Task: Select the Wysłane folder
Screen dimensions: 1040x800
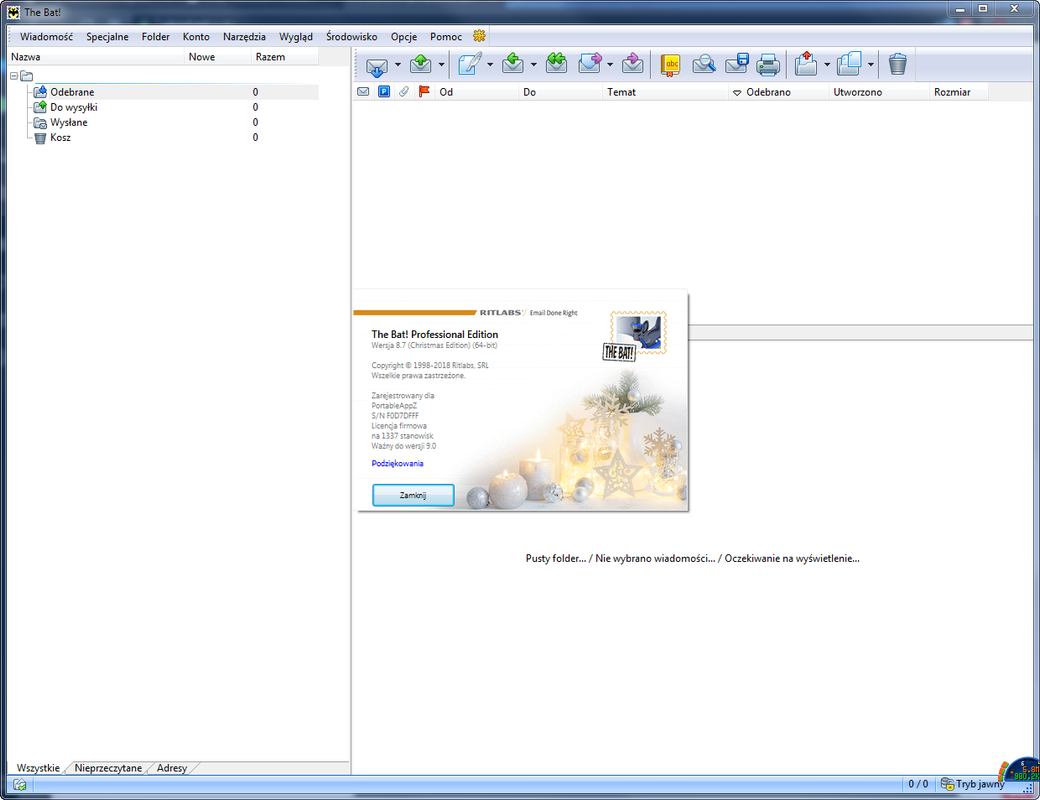Action: coord(69,123)
